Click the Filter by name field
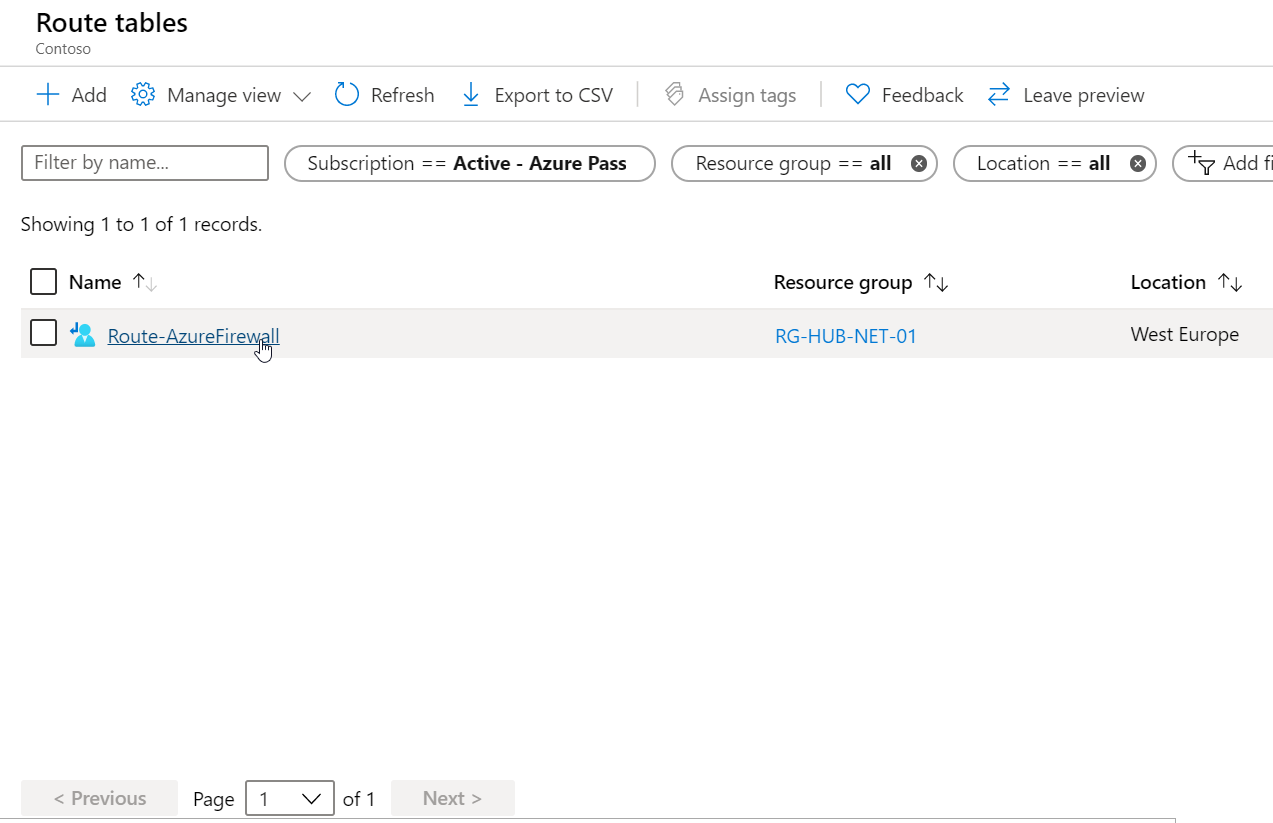The height and width of the screenshot is (823, 1273). click(145, 163)
